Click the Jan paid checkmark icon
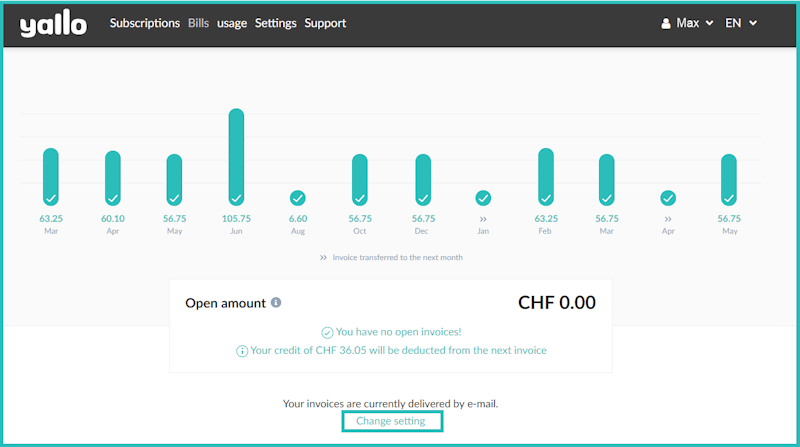The height and width of the screenshot is (447, 800). pos(483,198)
